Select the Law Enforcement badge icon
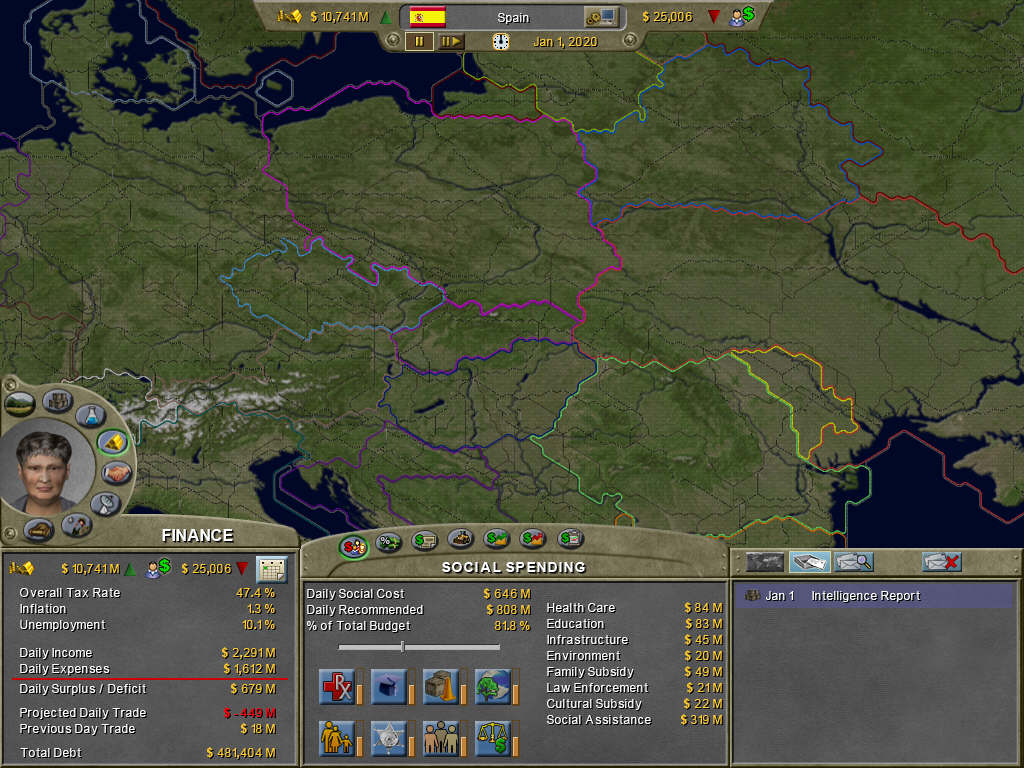1024x768 pixels. click(x=388, y=738)
